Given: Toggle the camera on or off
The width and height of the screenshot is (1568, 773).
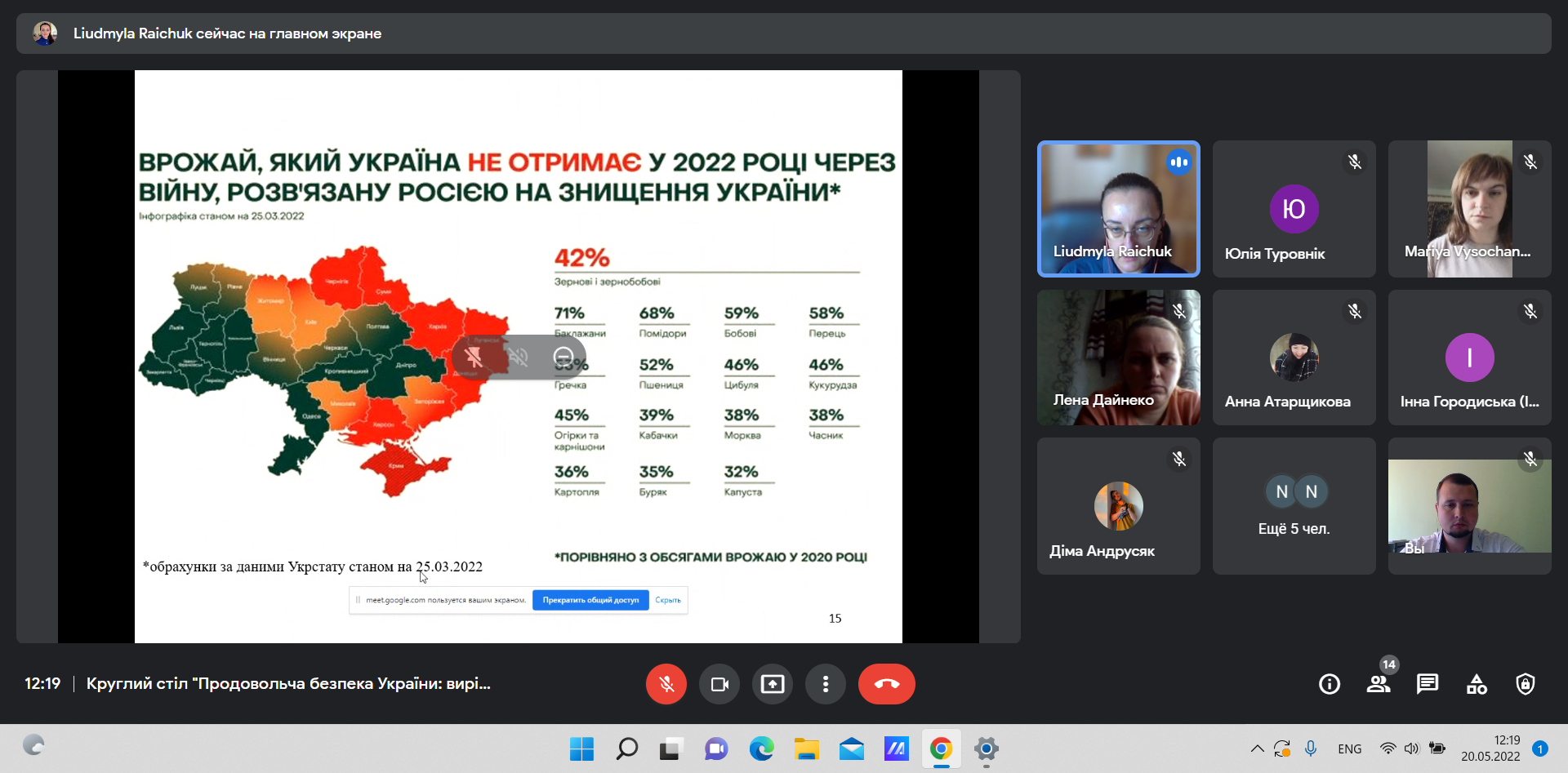Looking at the screenshot, I should (x=719, y=684).
